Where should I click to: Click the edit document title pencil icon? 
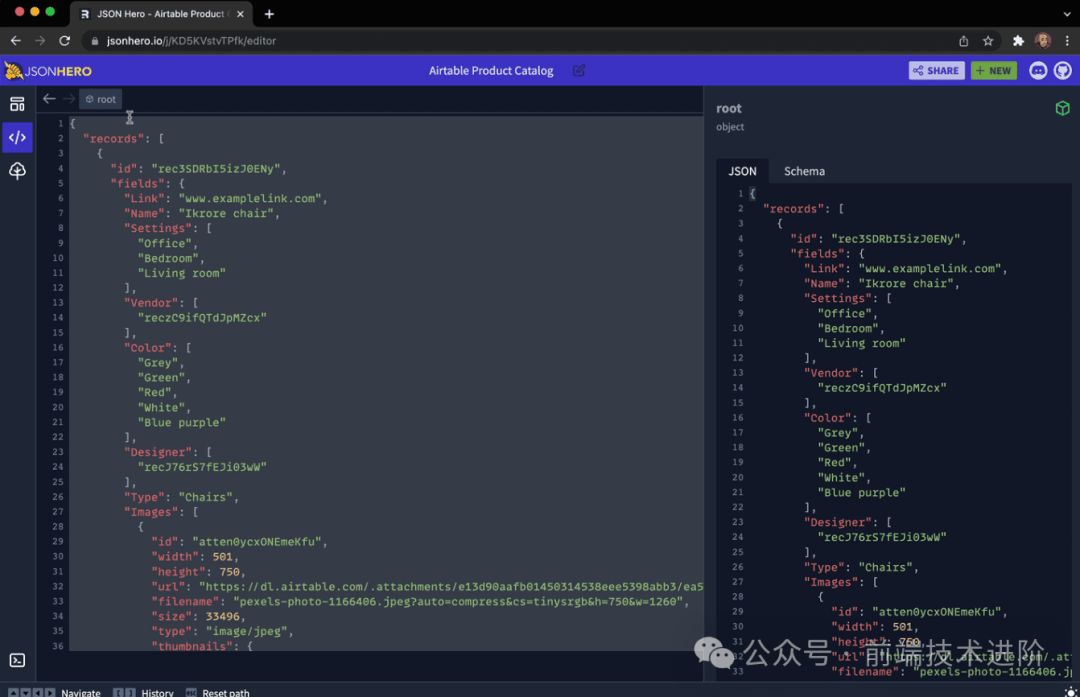click(x=579, y=71)
